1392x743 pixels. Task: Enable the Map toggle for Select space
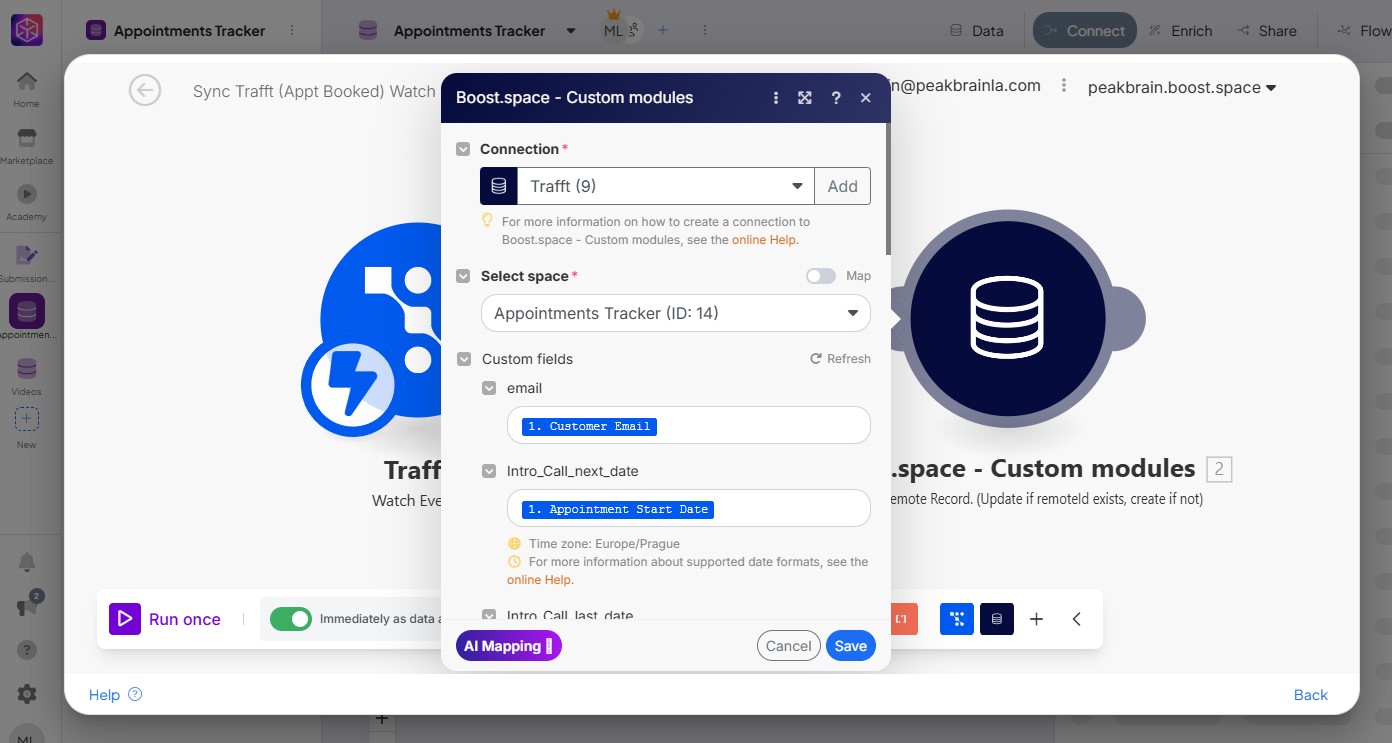coord(821,276)
